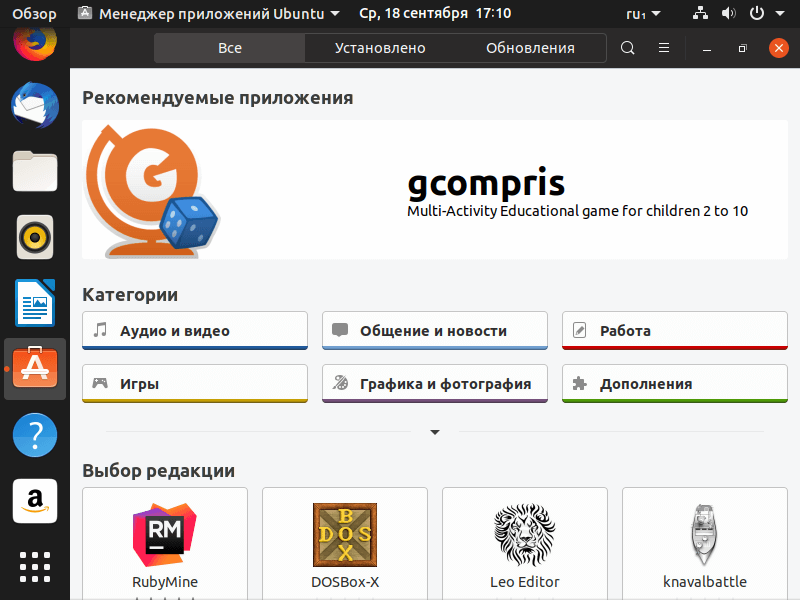The height and width of the screenshot is (600, 800).
Task: Click the Выбор редакции heading
Action: (159, 470)
